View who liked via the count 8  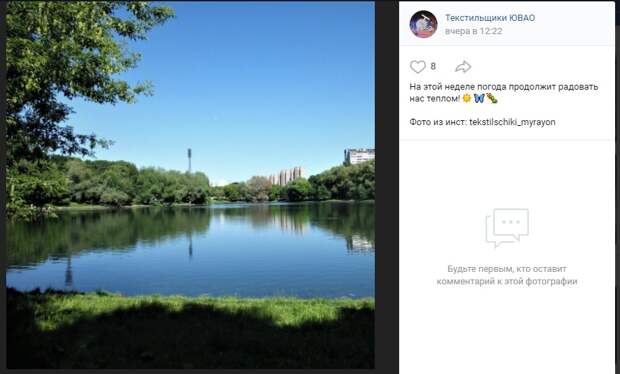(x=433, y=66)
